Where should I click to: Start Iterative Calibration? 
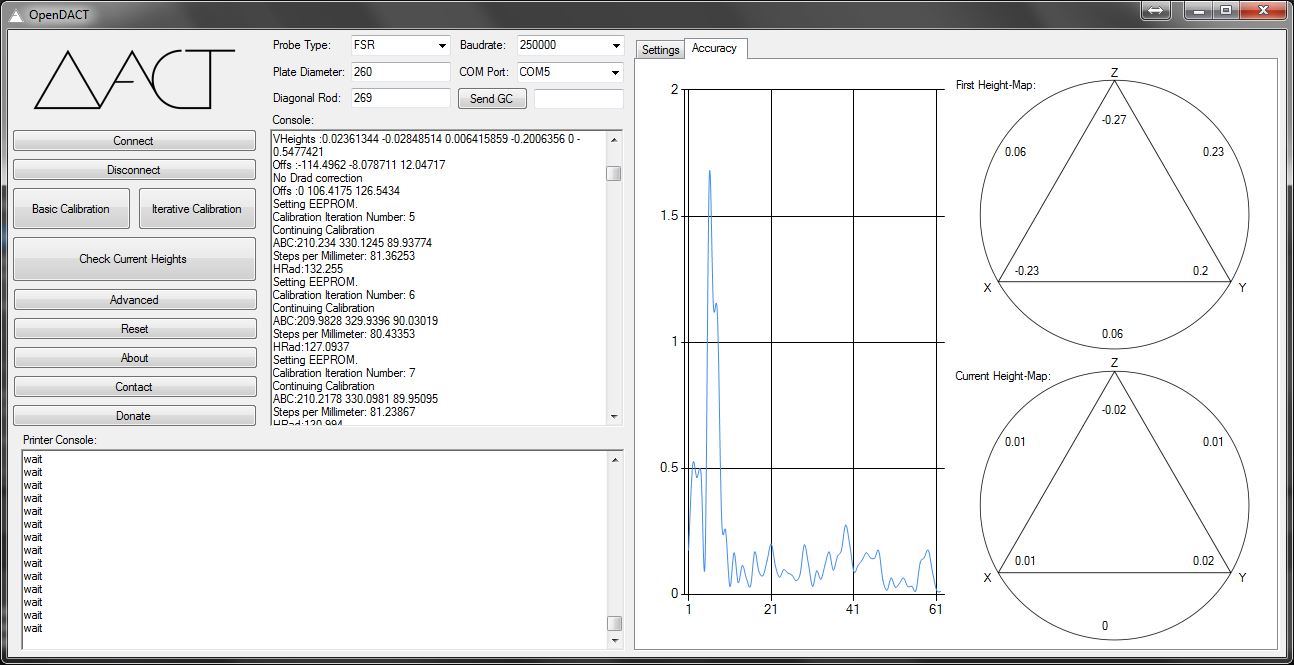[197, 209]
